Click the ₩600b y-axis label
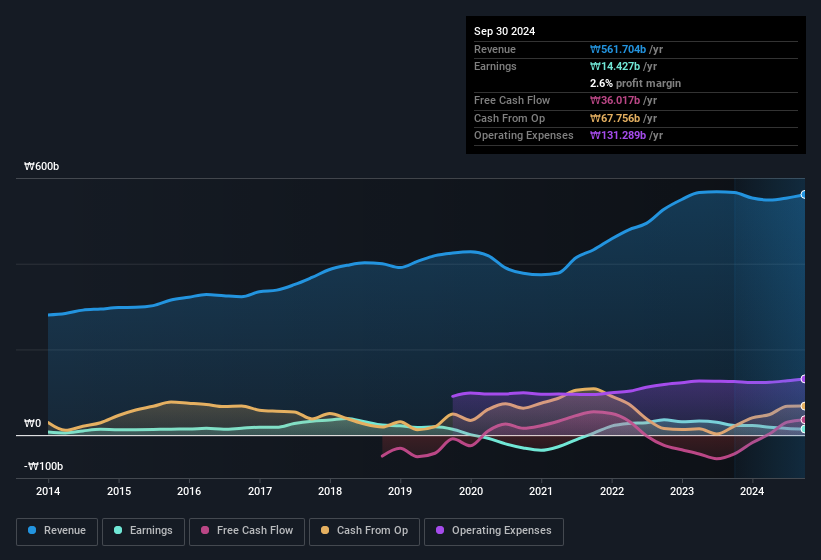Viewport: 821px width, 560px height. coord(41,166)
